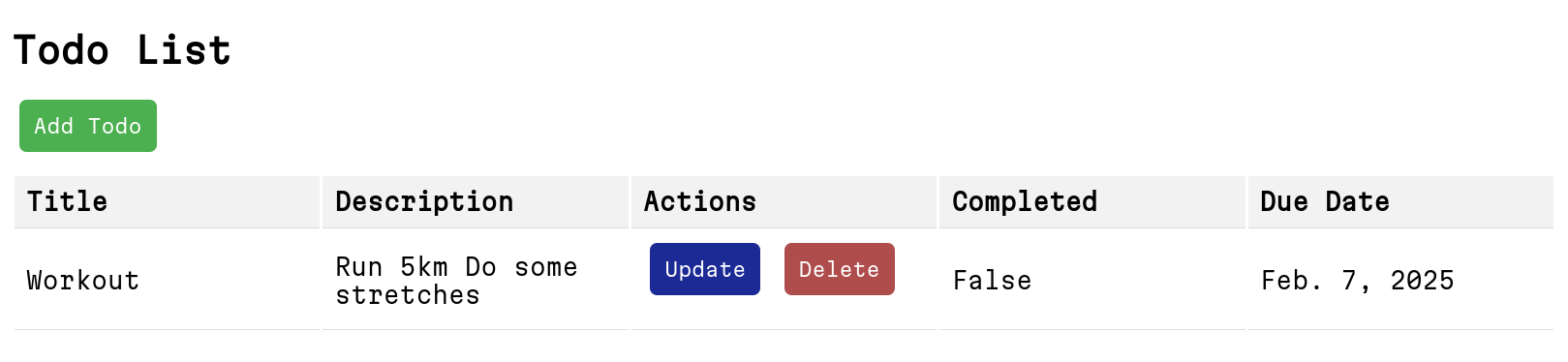Click the word stretches in the description
Screen dimensions: 1568x362
click(408, 295)
